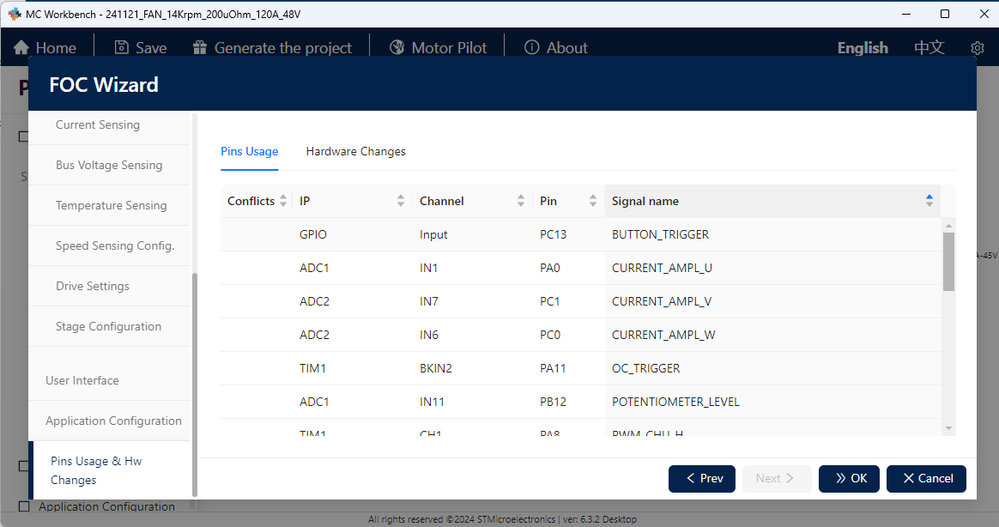Image resolution: width=999 pixels, height=527 pixels.
Task: Switch language to English
Action: coord(862,48)
